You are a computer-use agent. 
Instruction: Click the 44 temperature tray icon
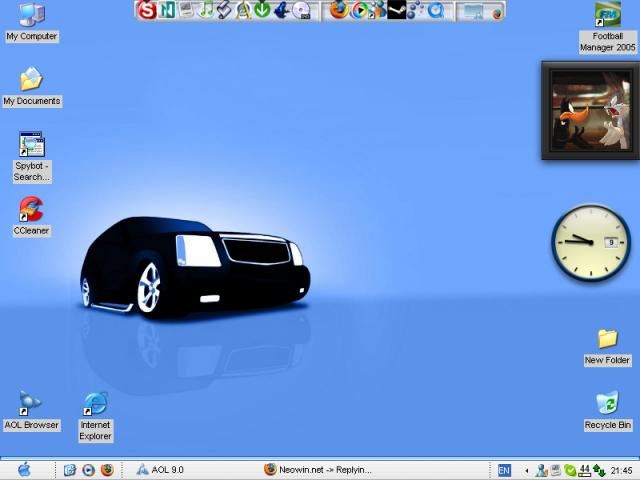pyautogui.click(x=584, y=470)
